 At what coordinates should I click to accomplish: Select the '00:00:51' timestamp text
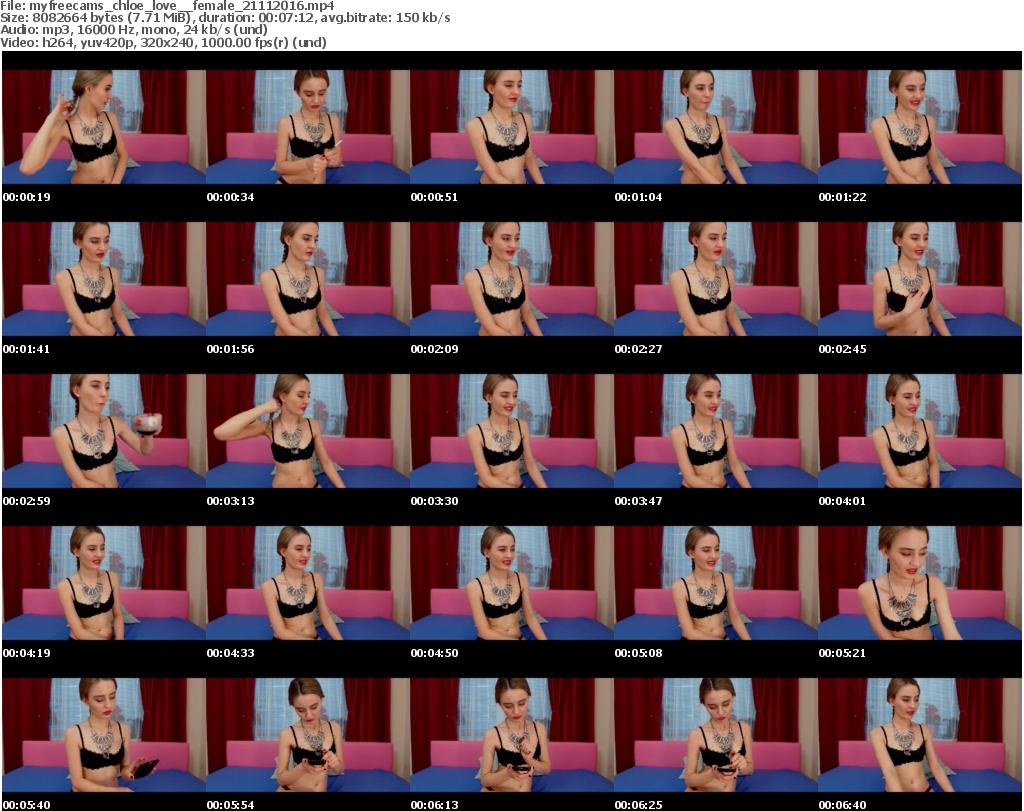(434, 197)
